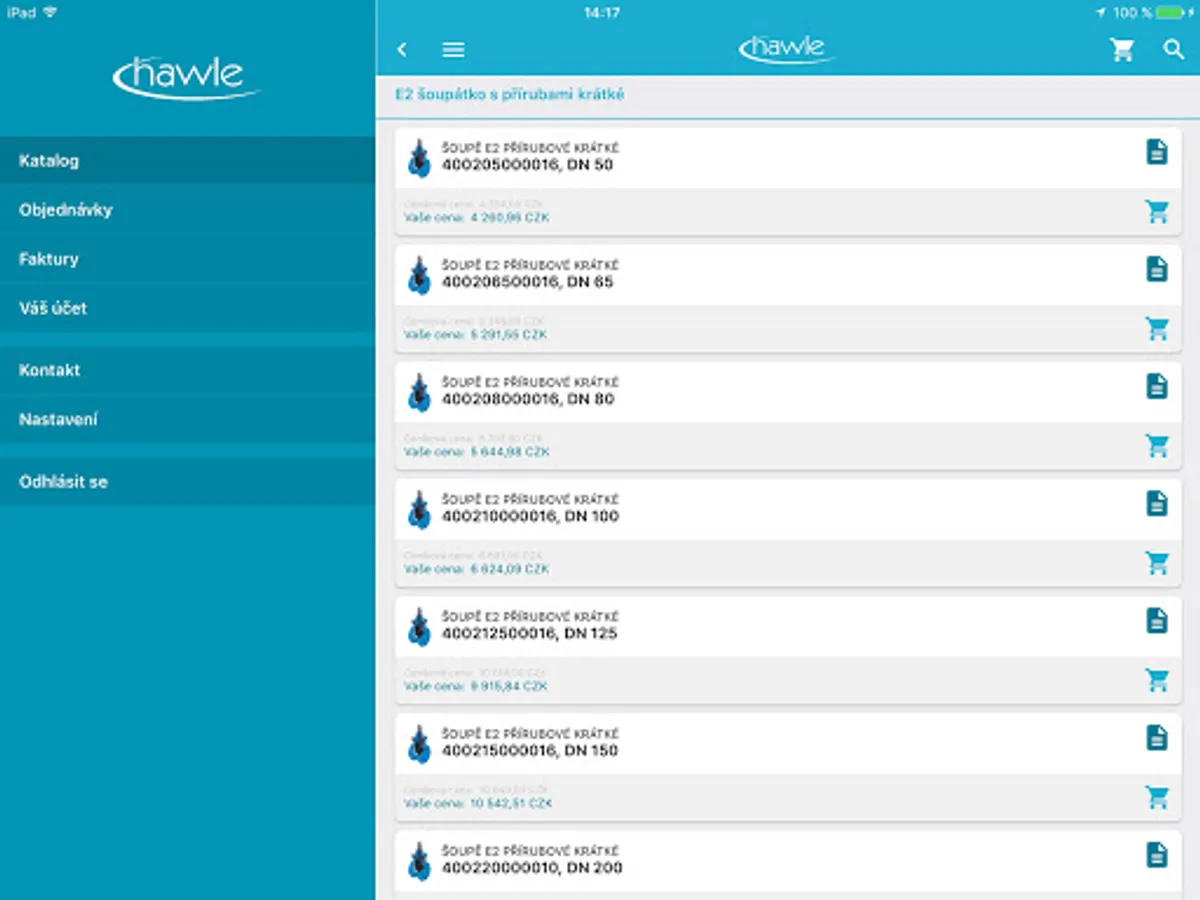The width and height of the screenshot is (1200, 900).
Task: Tap valve thumbnail for DN 200 product
Action: click(419, 860)
